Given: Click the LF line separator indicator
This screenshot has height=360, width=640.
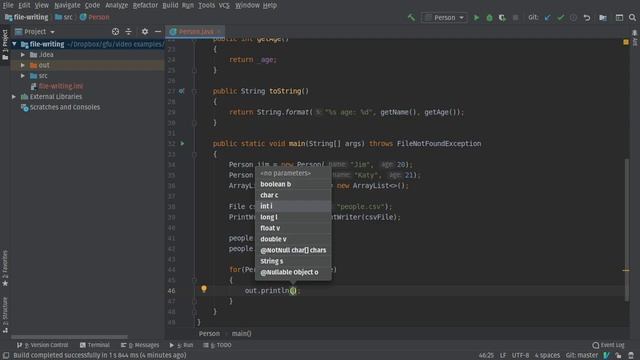Looking at the screenshot, I should click(503, 356).
